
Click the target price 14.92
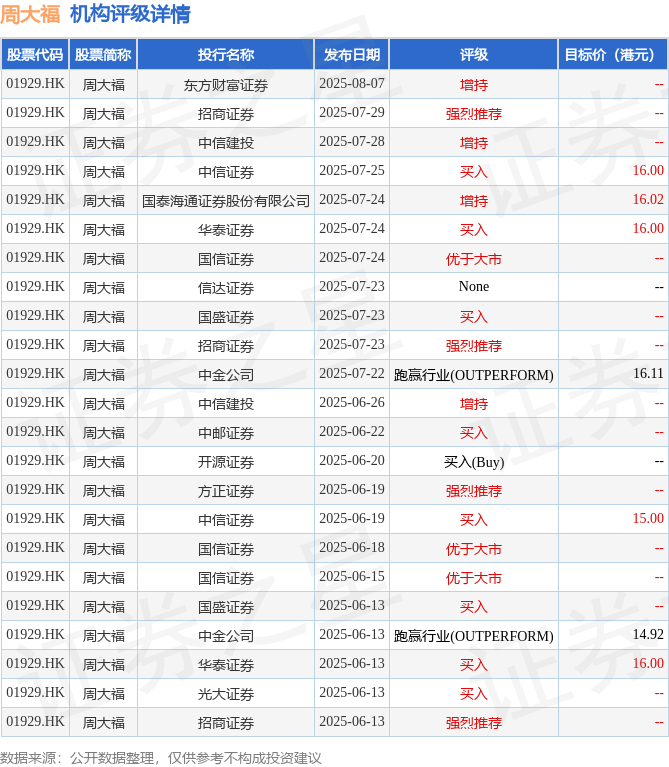point(648,634)
